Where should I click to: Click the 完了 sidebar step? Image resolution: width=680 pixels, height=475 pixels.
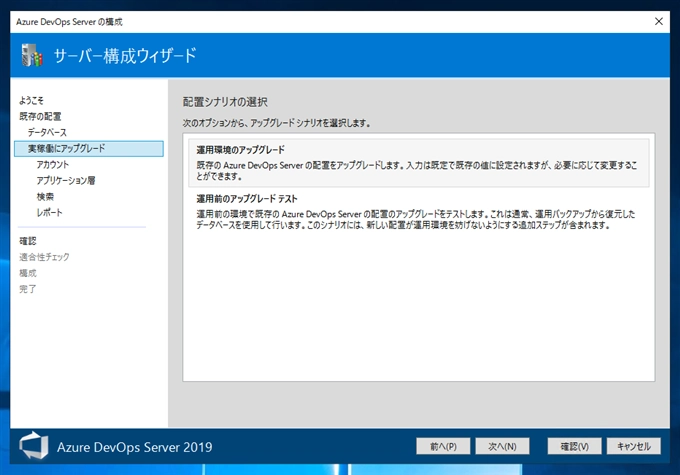click(28, 289)
